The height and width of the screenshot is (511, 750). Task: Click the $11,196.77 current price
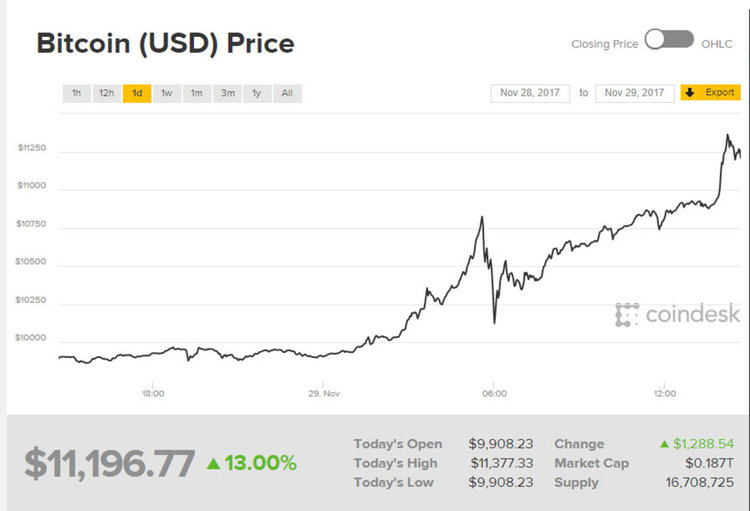click(109, 463)
